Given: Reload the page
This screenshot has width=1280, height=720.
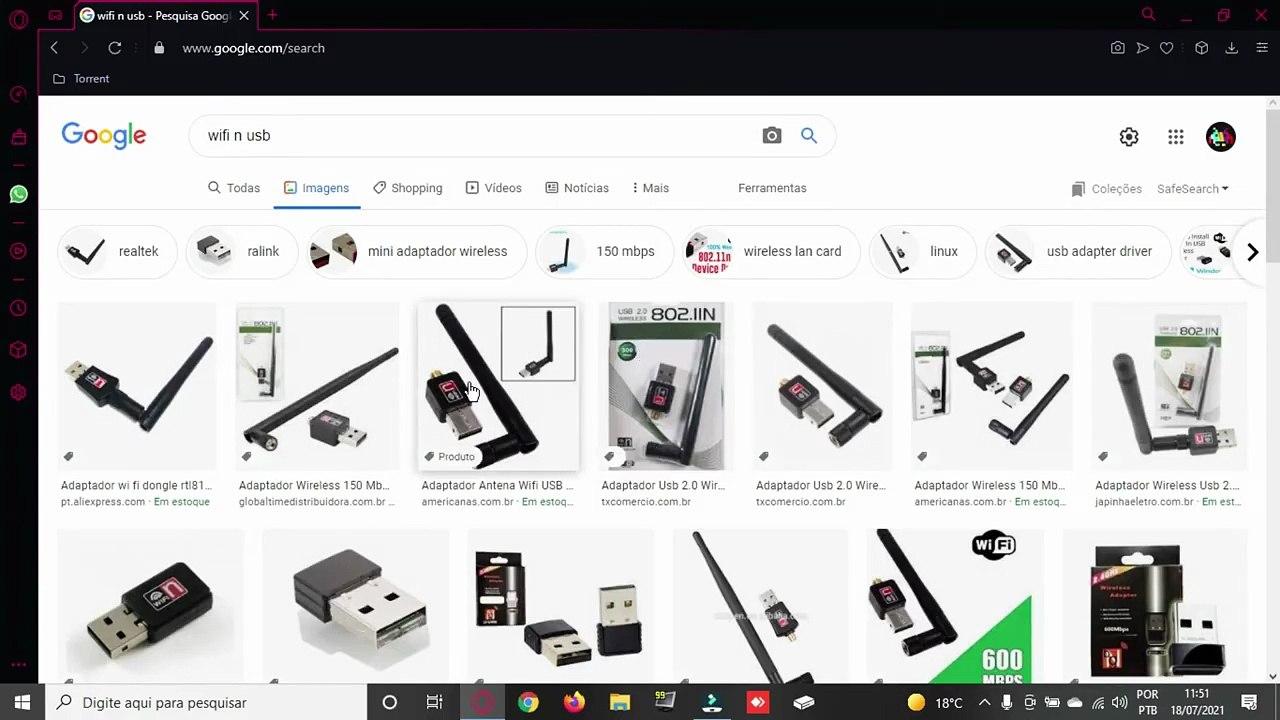Looking at the screenshot, I should pyautogui.click(x=115, y=48).
